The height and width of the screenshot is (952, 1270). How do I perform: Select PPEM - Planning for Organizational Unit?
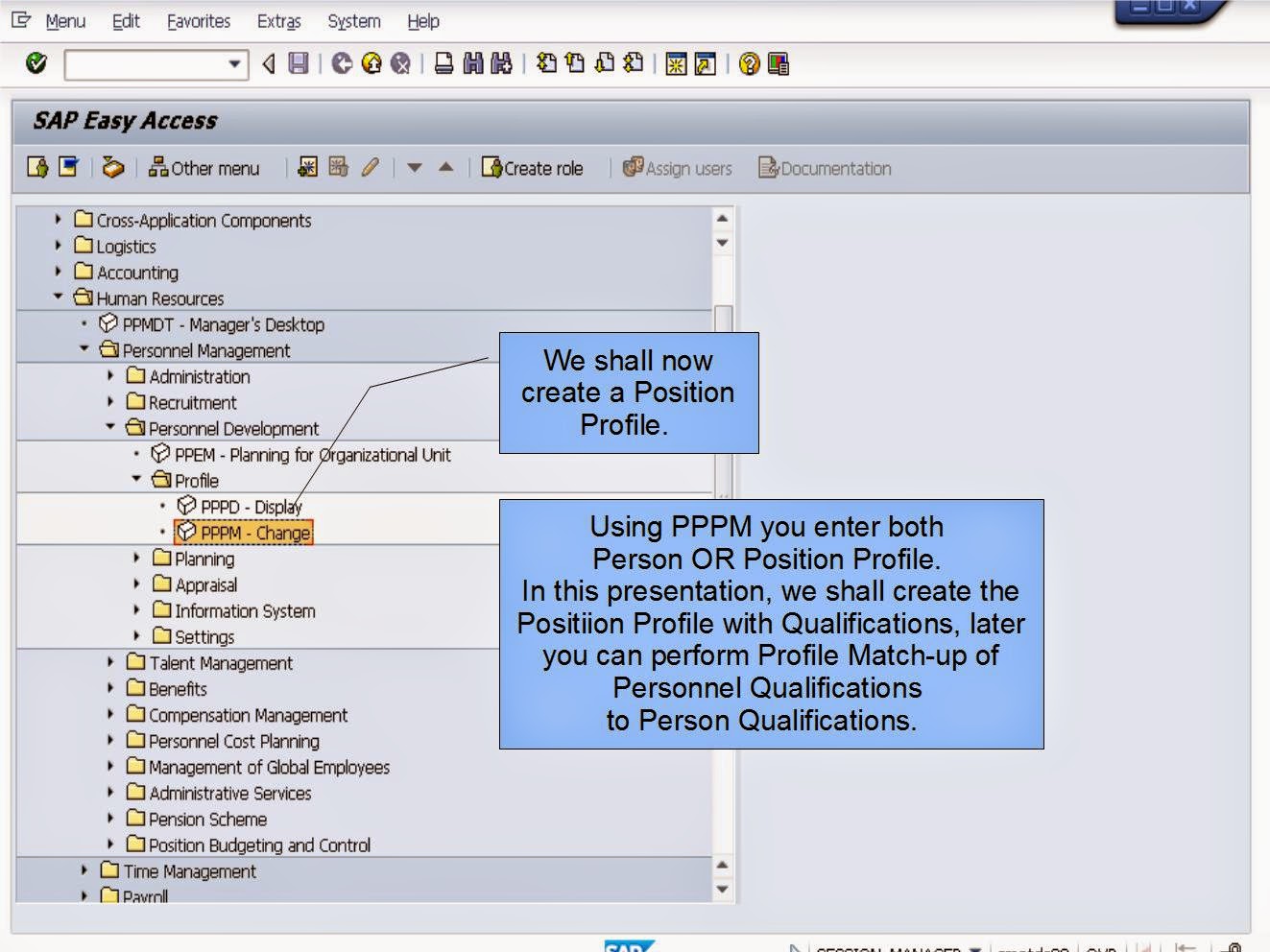point(301,454)
